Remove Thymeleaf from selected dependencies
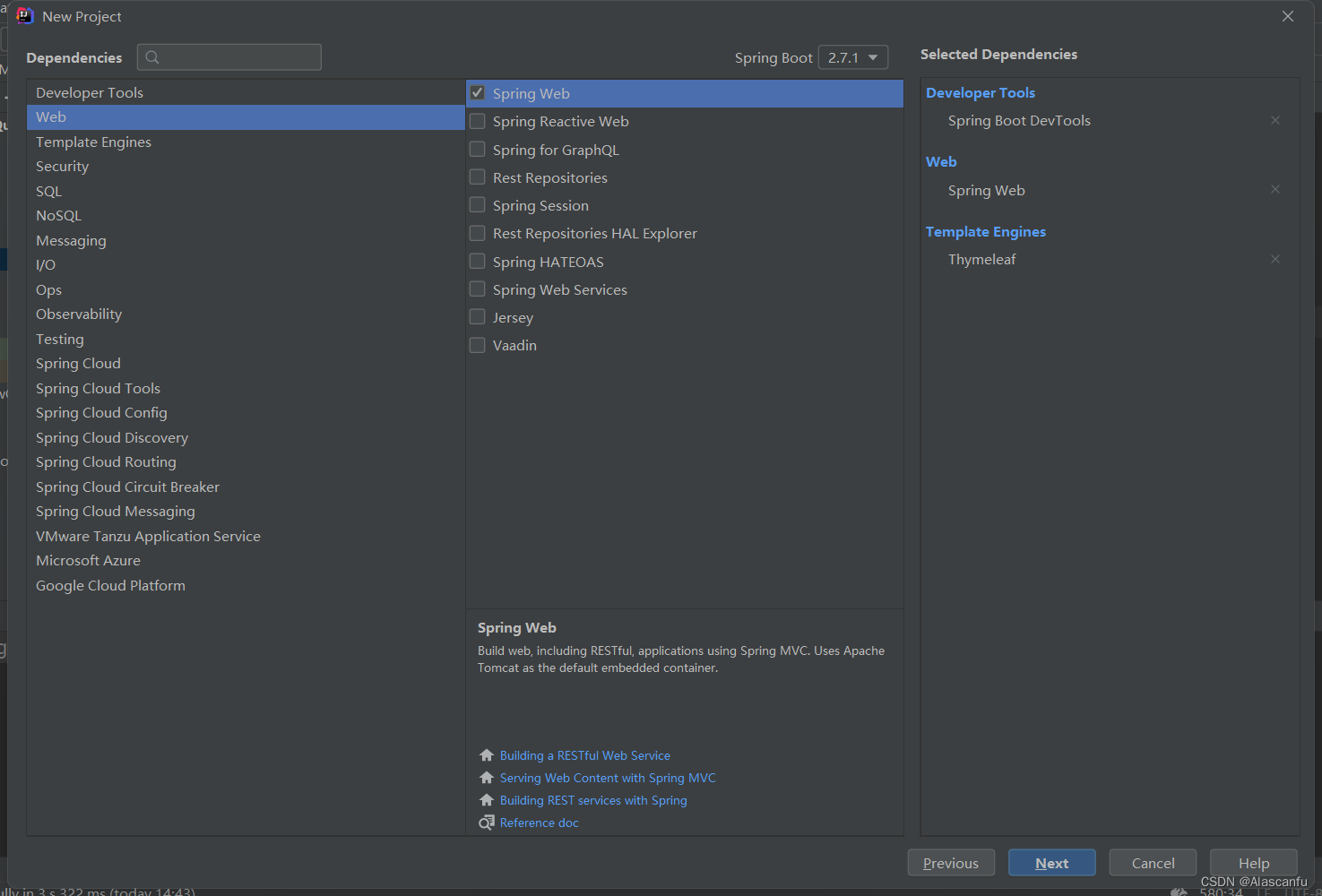 click(1275, 259)
